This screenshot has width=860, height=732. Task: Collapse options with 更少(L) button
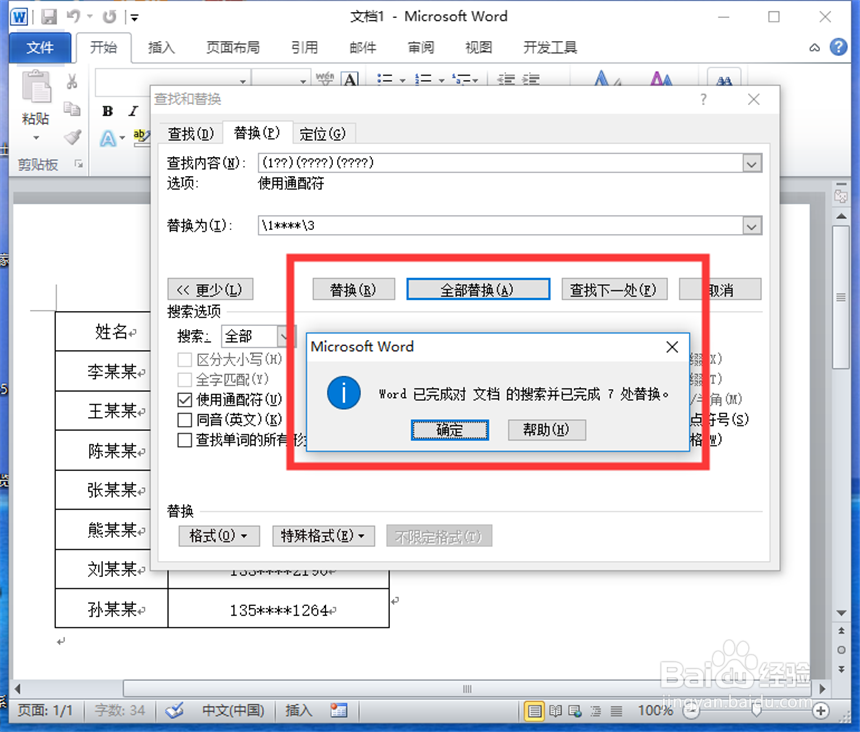pos(210,290)
